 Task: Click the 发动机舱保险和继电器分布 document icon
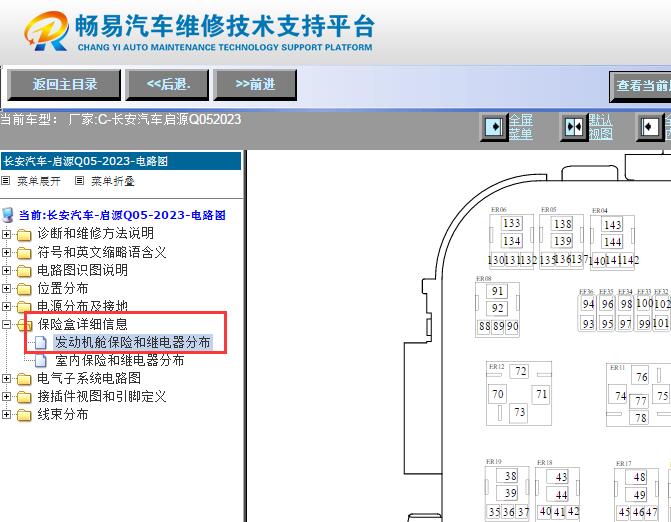[x=41, y=342]
